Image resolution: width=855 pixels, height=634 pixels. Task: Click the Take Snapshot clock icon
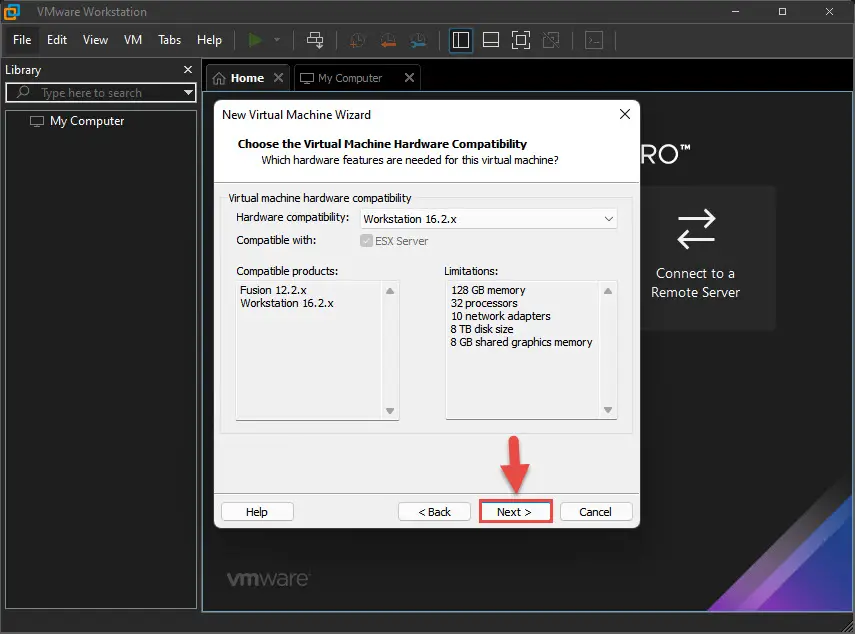pyautogui.click(x=357, y=40)
